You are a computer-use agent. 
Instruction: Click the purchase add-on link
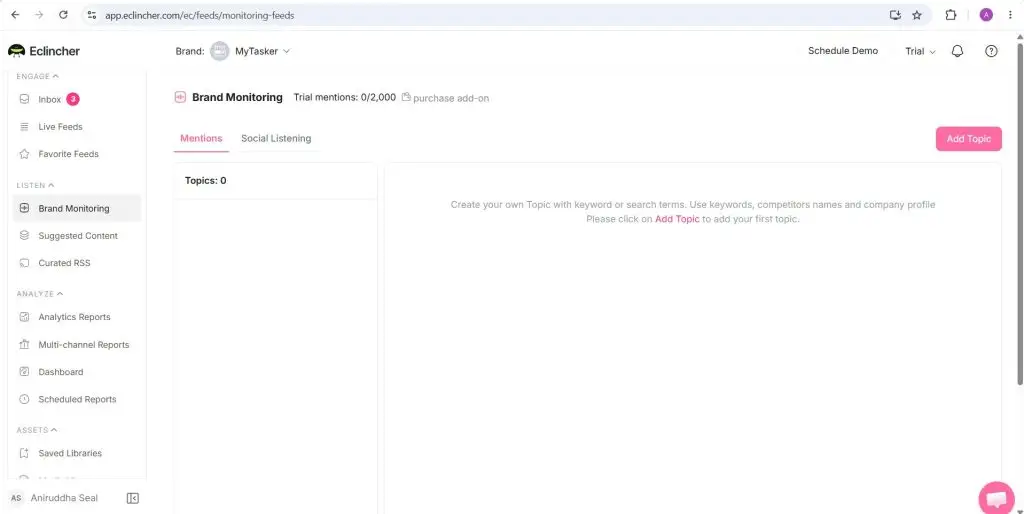(x=451, y=98)
